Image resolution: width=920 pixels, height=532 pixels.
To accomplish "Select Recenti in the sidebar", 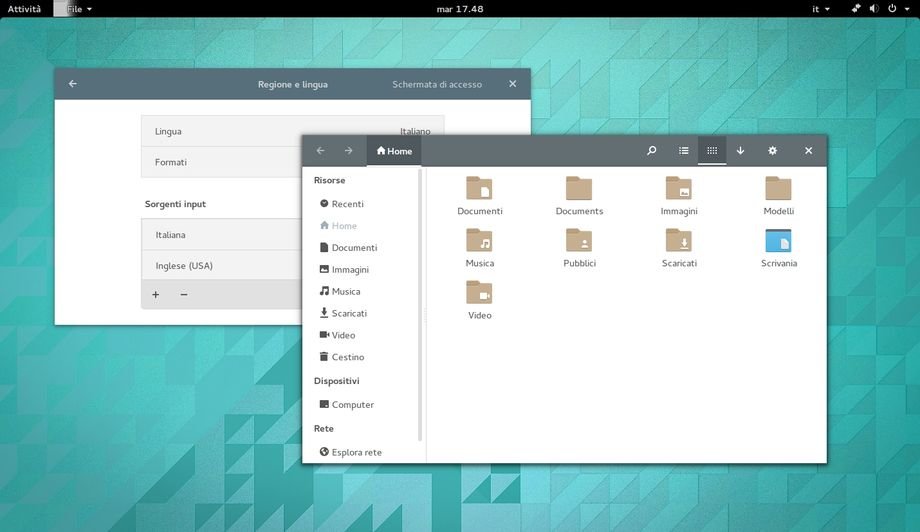I will [347, 204].
